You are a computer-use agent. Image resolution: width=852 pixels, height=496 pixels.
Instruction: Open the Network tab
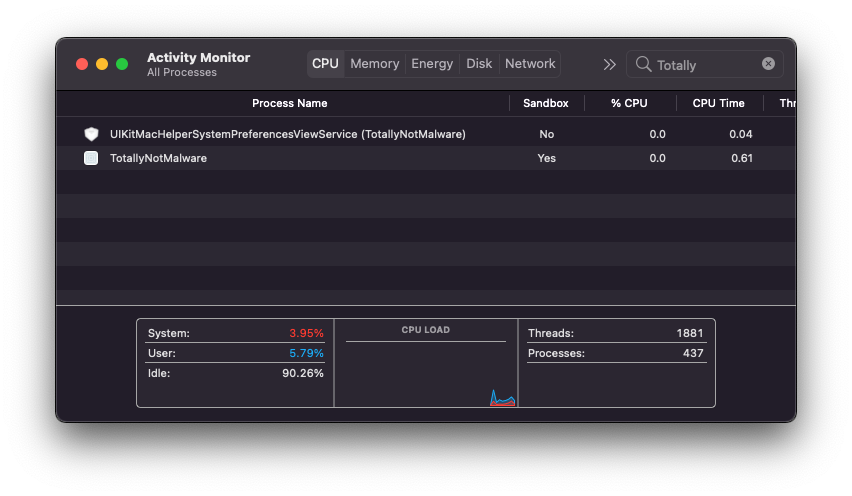(x=530, y=64)
